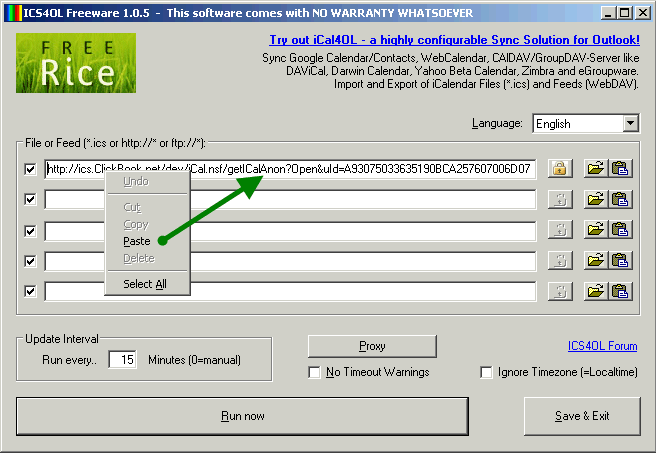Click the lock icon for the first feed row
Image resolution: width=656 pixels, height=453 pixels.
560,169
